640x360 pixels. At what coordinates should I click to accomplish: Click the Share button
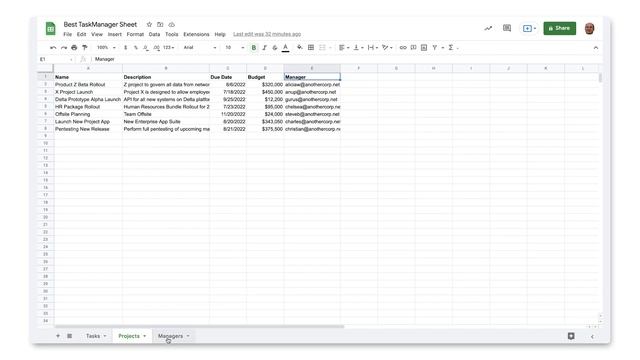[560, 28]
